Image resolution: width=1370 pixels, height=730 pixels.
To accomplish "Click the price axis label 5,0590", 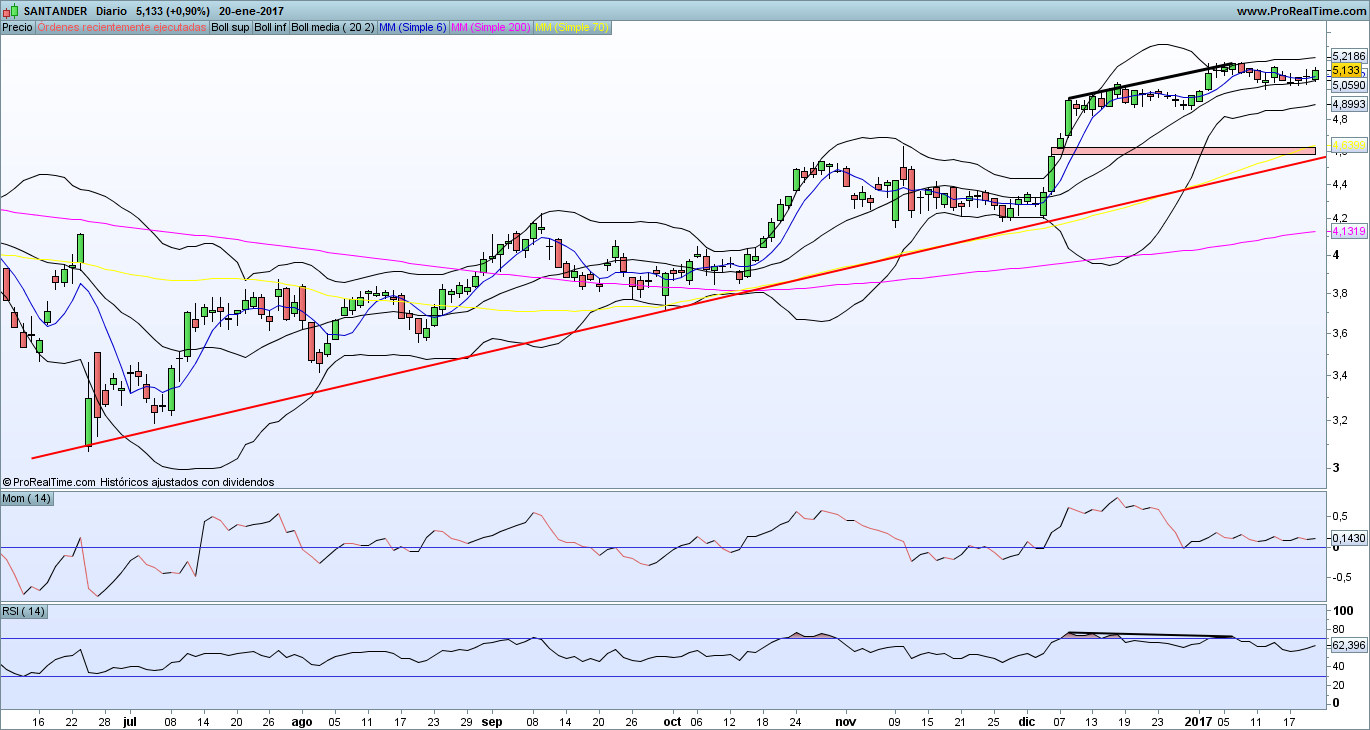I will (x=1348, y=86).
